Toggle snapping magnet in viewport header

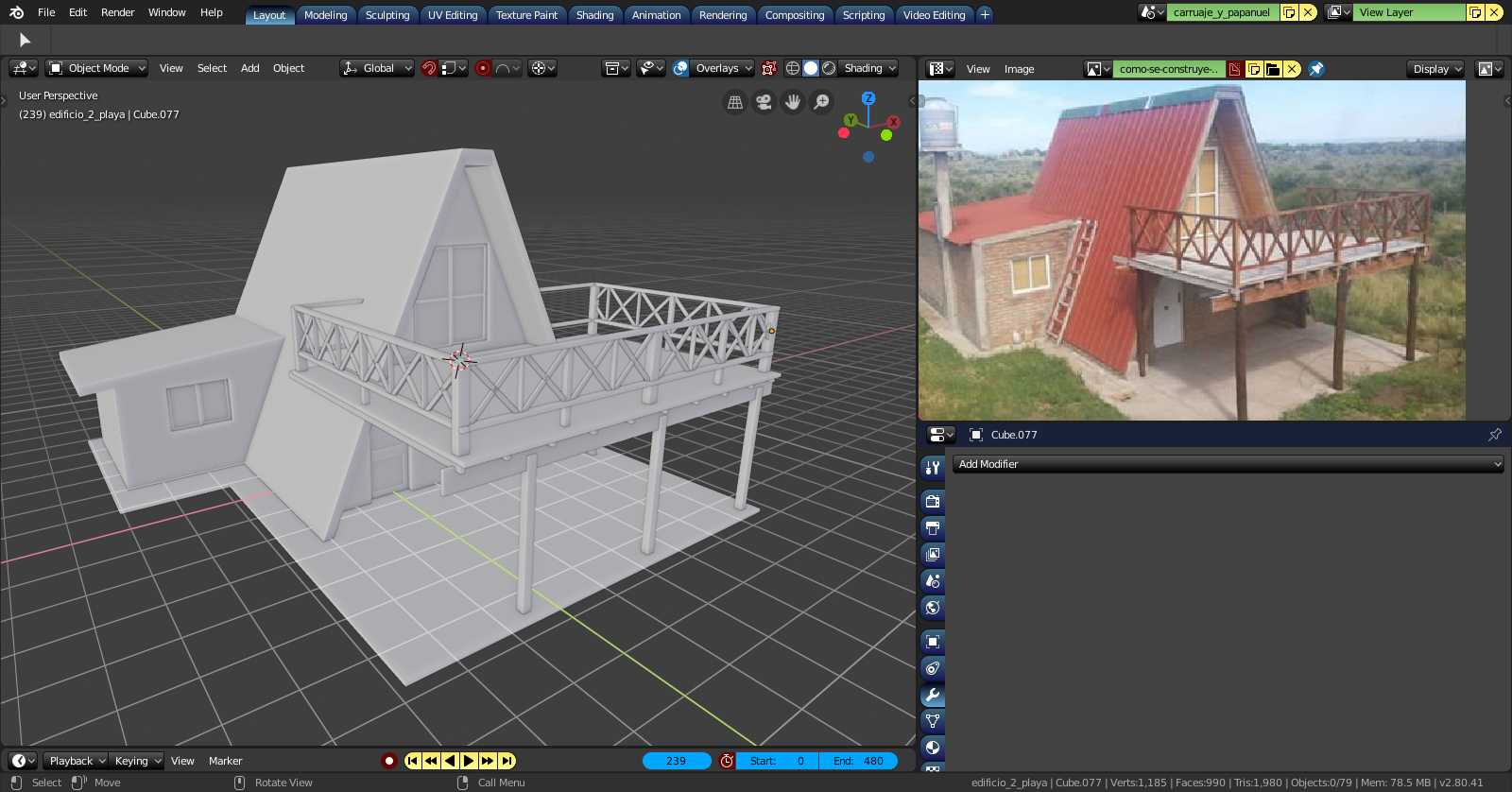coord(429,68)
